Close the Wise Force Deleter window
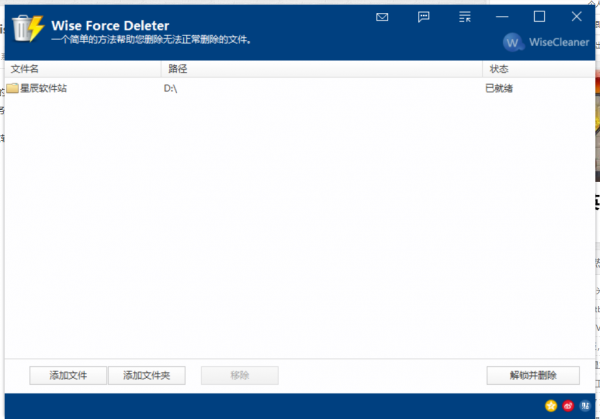The width and height of the screenshot is (600, 419). 576,16
